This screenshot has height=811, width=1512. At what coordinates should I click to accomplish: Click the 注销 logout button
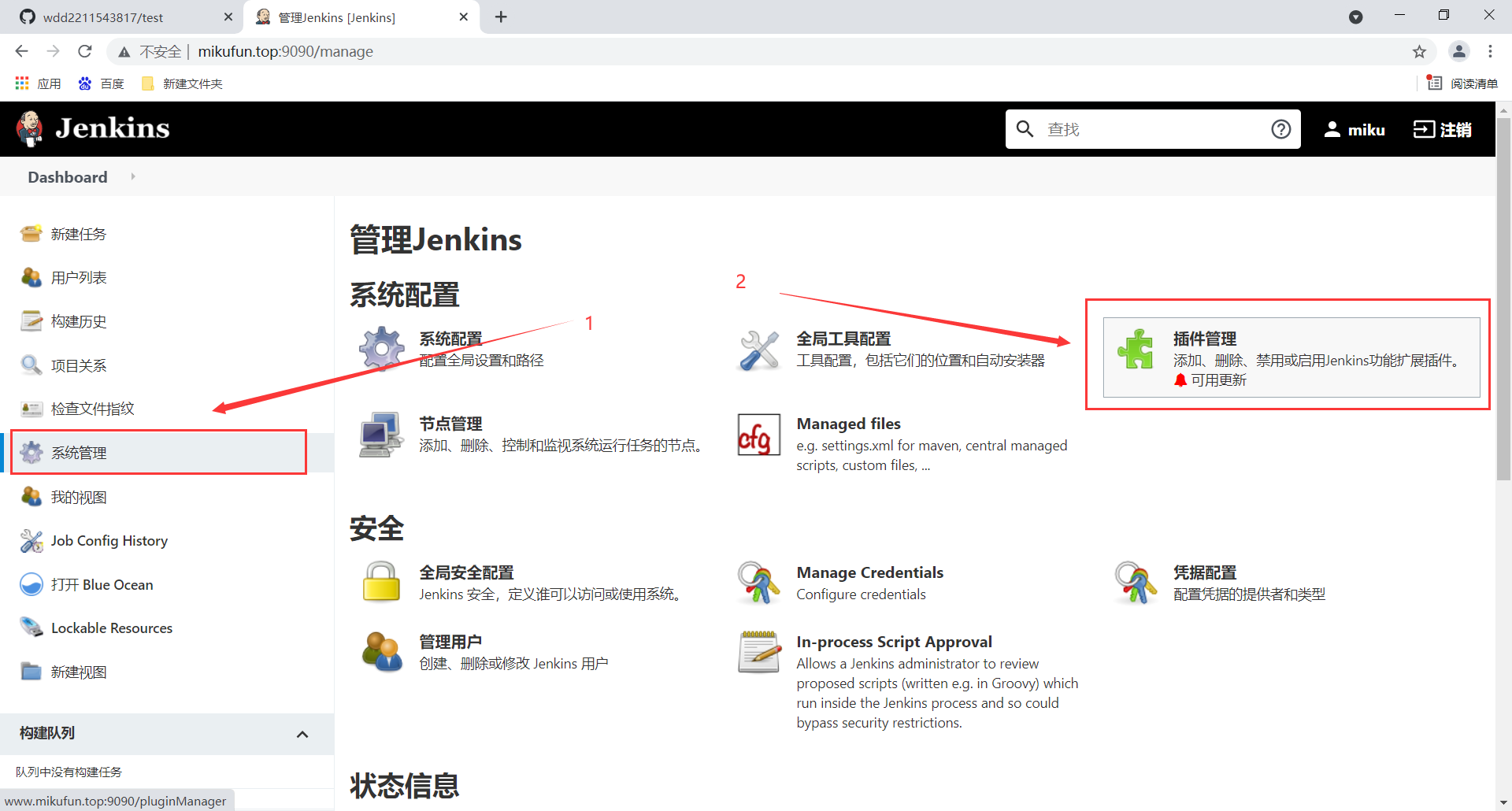[x=1443, y=129]
